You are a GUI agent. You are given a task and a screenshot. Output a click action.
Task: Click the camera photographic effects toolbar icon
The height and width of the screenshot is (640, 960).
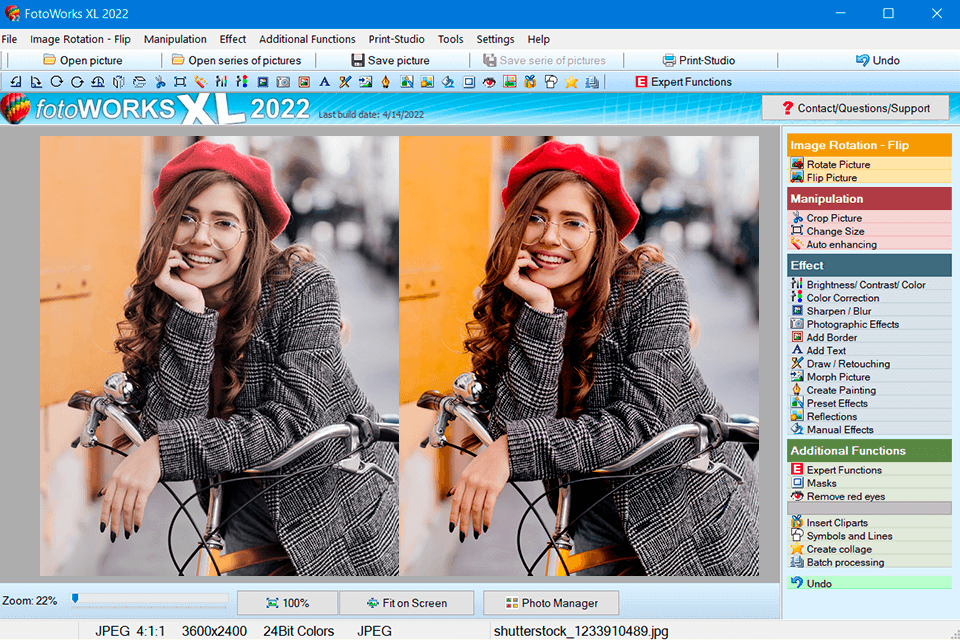click(x=282, y=82)
